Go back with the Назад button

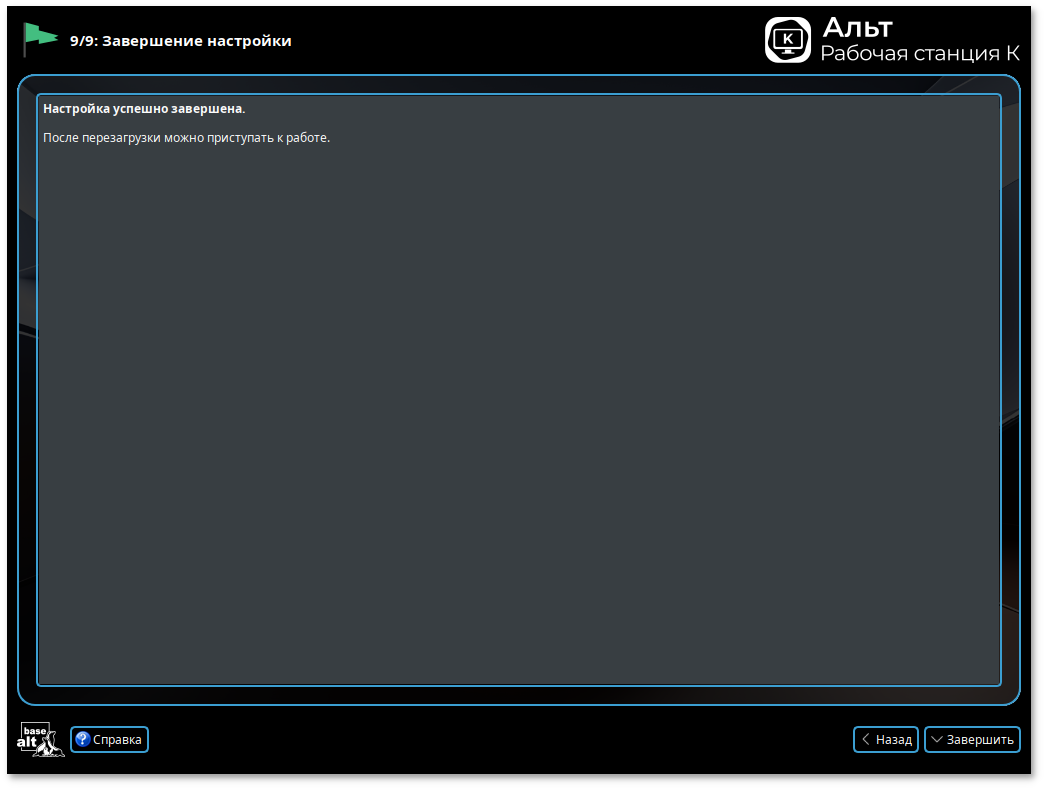pyautogui.click(x=886, y=740)
